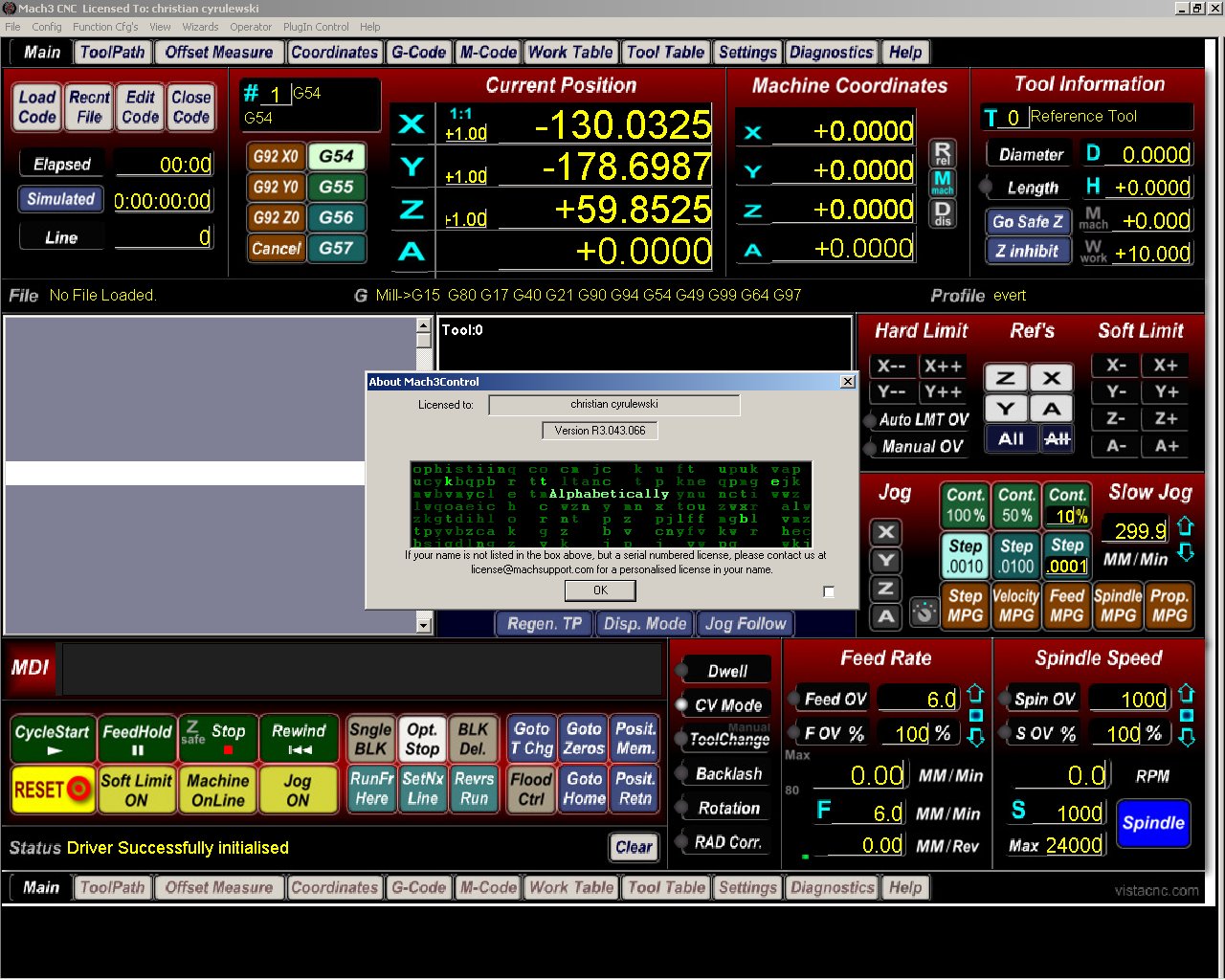Toggle the Rotation option

pyautogui.click(x=722, y=808)
